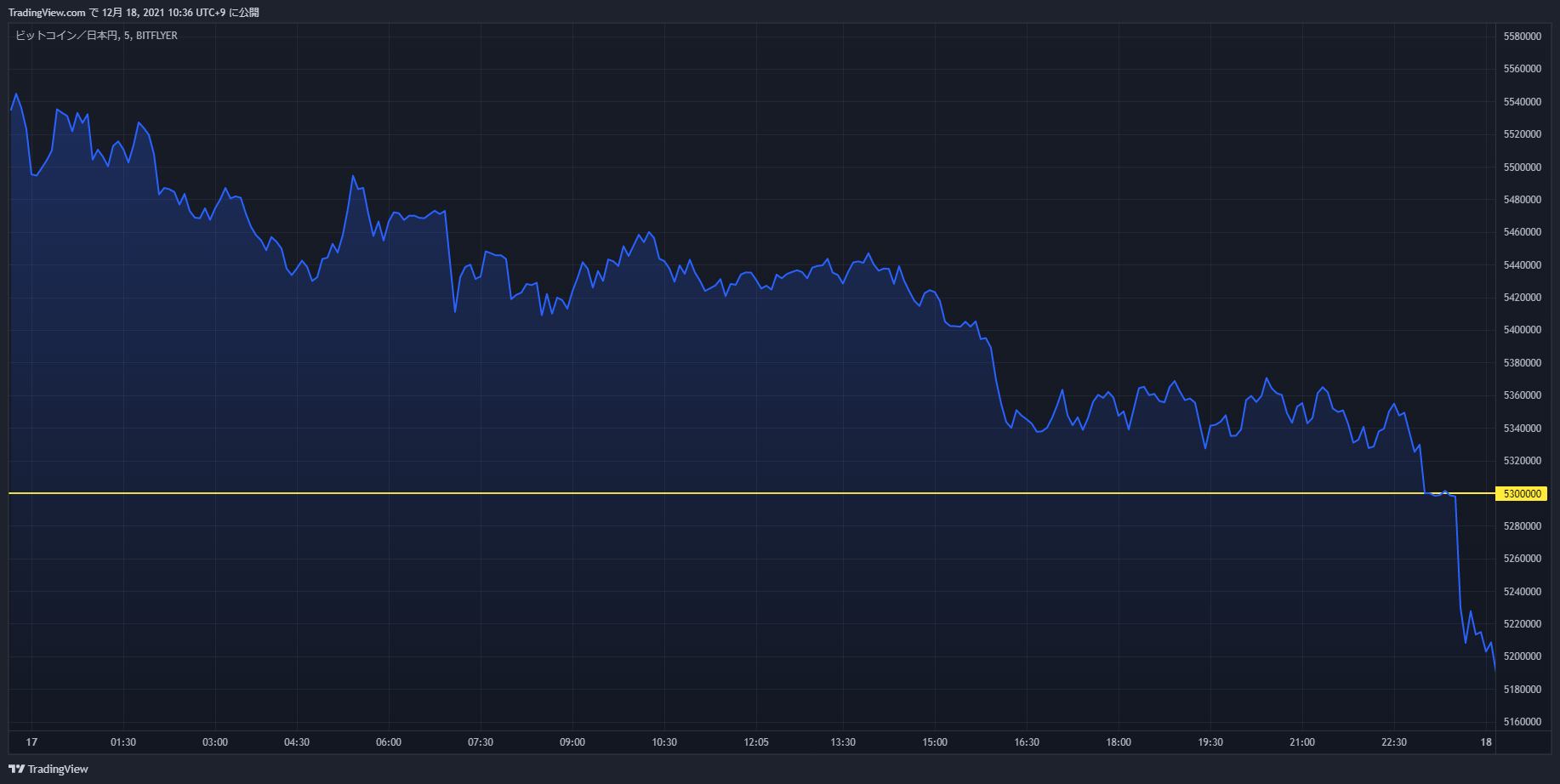
Task: Click the 22:30 time axis label
Action: (1394, 742)
